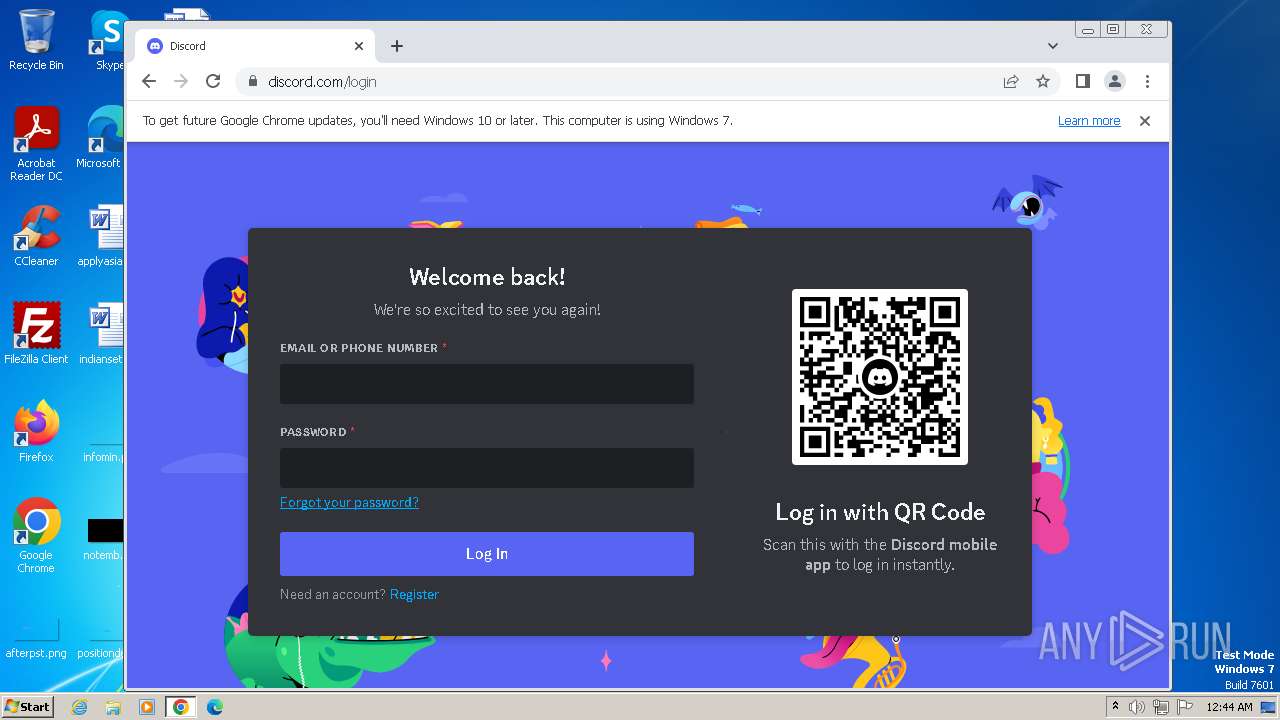Open the volume speaker tray icon
This screenshot has width=1280, height=720.
[1137, 707]
